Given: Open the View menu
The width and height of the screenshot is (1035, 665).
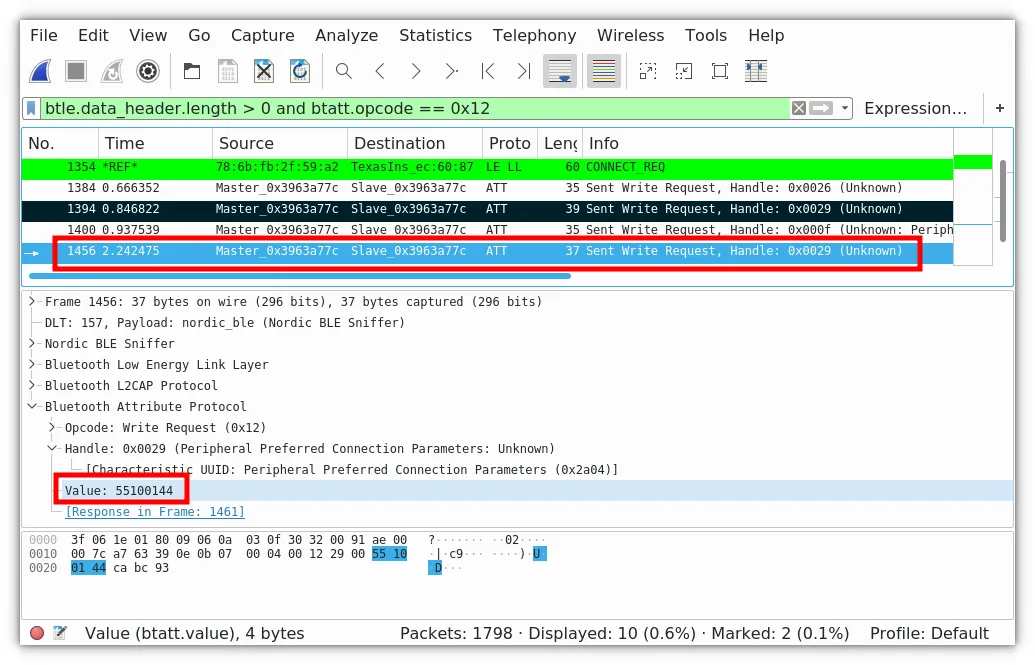Looking at the screenshot, I should click(148, 36).
